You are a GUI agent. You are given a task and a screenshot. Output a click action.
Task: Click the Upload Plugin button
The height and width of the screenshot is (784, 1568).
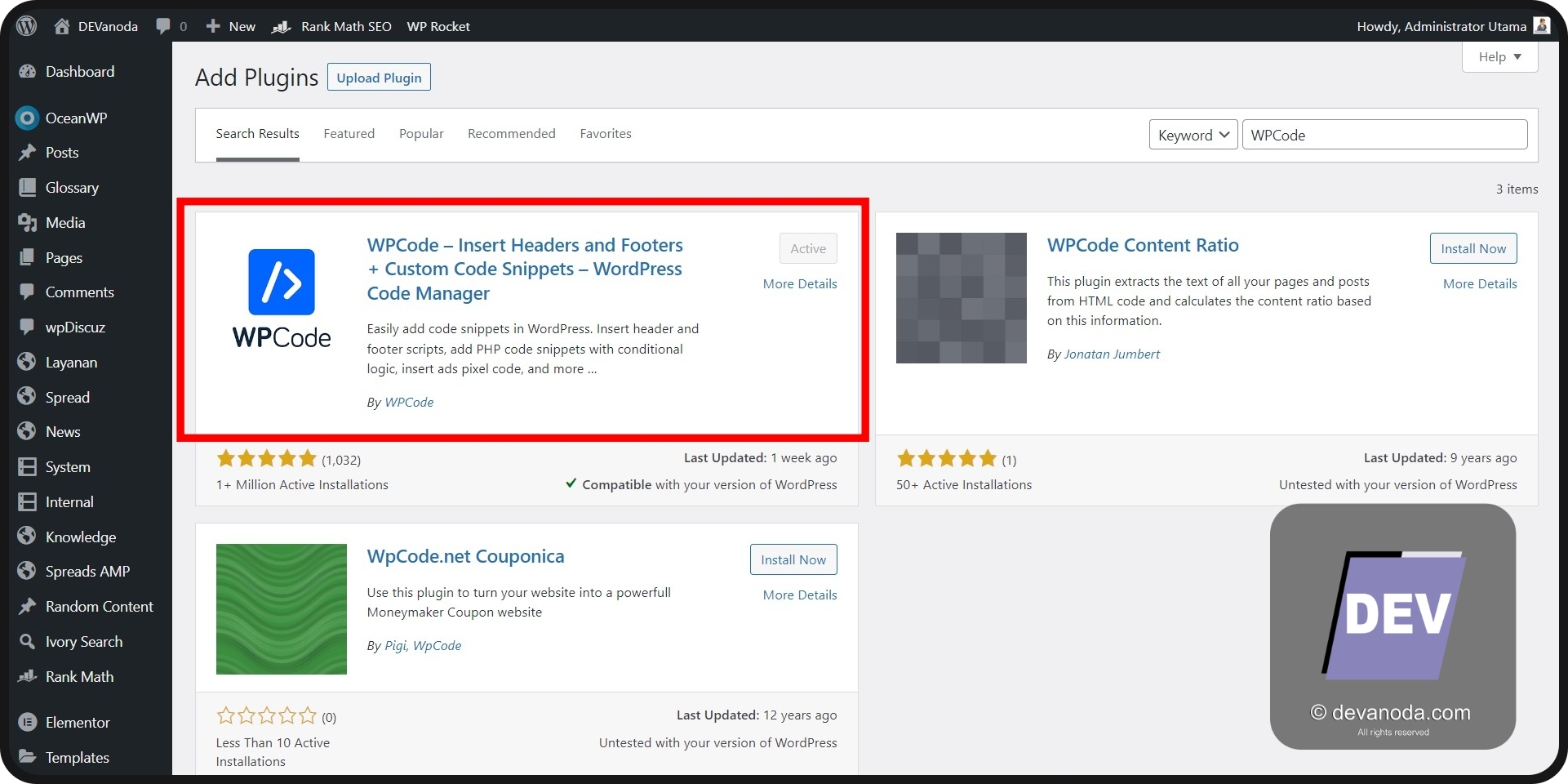(x=379, y=78)
